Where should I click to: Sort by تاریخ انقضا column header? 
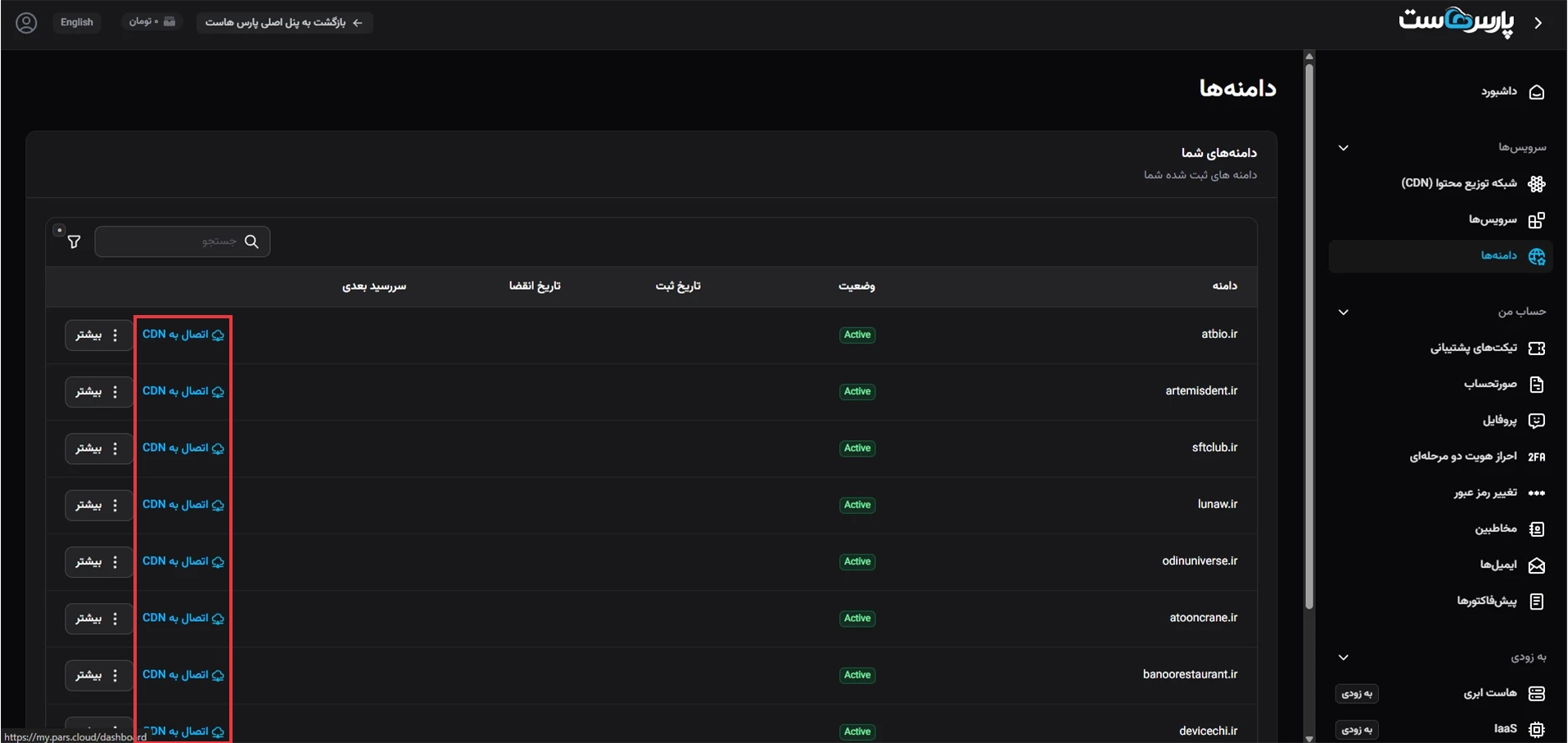[535, 286]
